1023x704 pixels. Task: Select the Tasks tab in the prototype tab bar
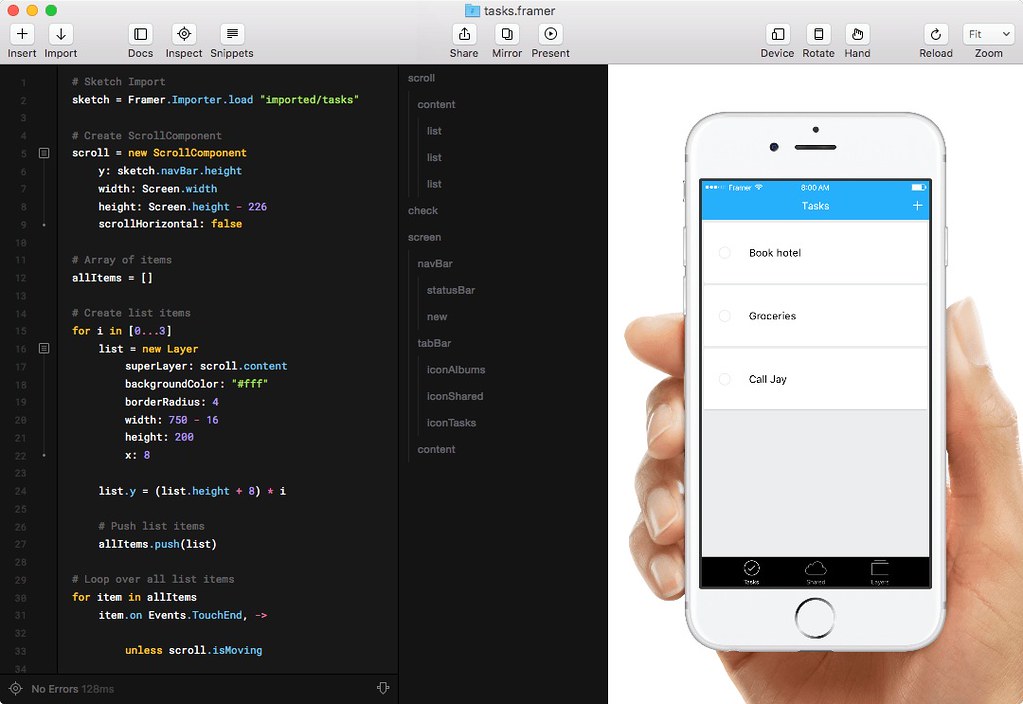point(751,571)
